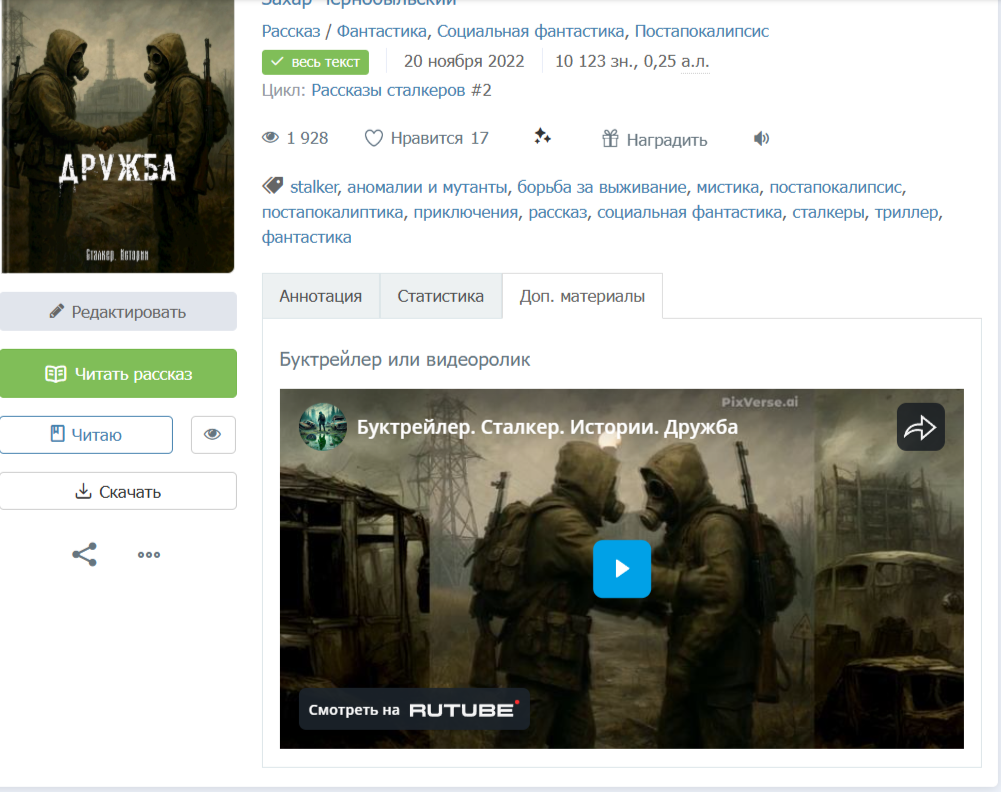Open the three-dots more options menu
Image resolution: width=1001 pixels, height=792 pixels.
click(149, 555)
